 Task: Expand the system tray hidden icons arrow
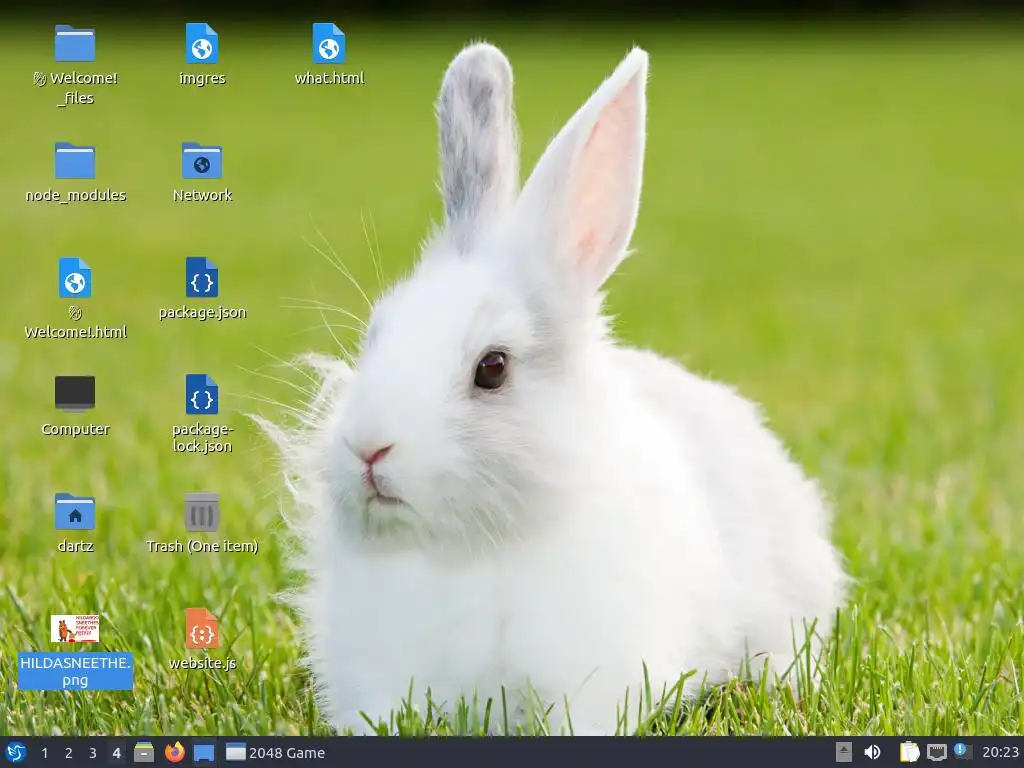click(844, 752)
